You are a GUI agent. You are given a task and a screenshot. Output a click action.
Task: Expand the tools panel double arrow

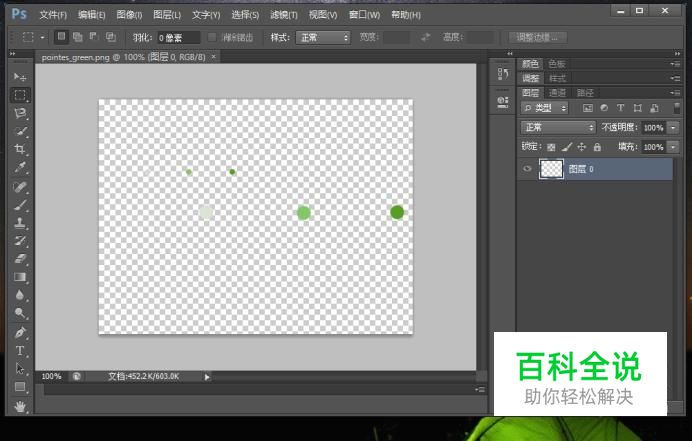pyautogui.click(x=13, y=54)
